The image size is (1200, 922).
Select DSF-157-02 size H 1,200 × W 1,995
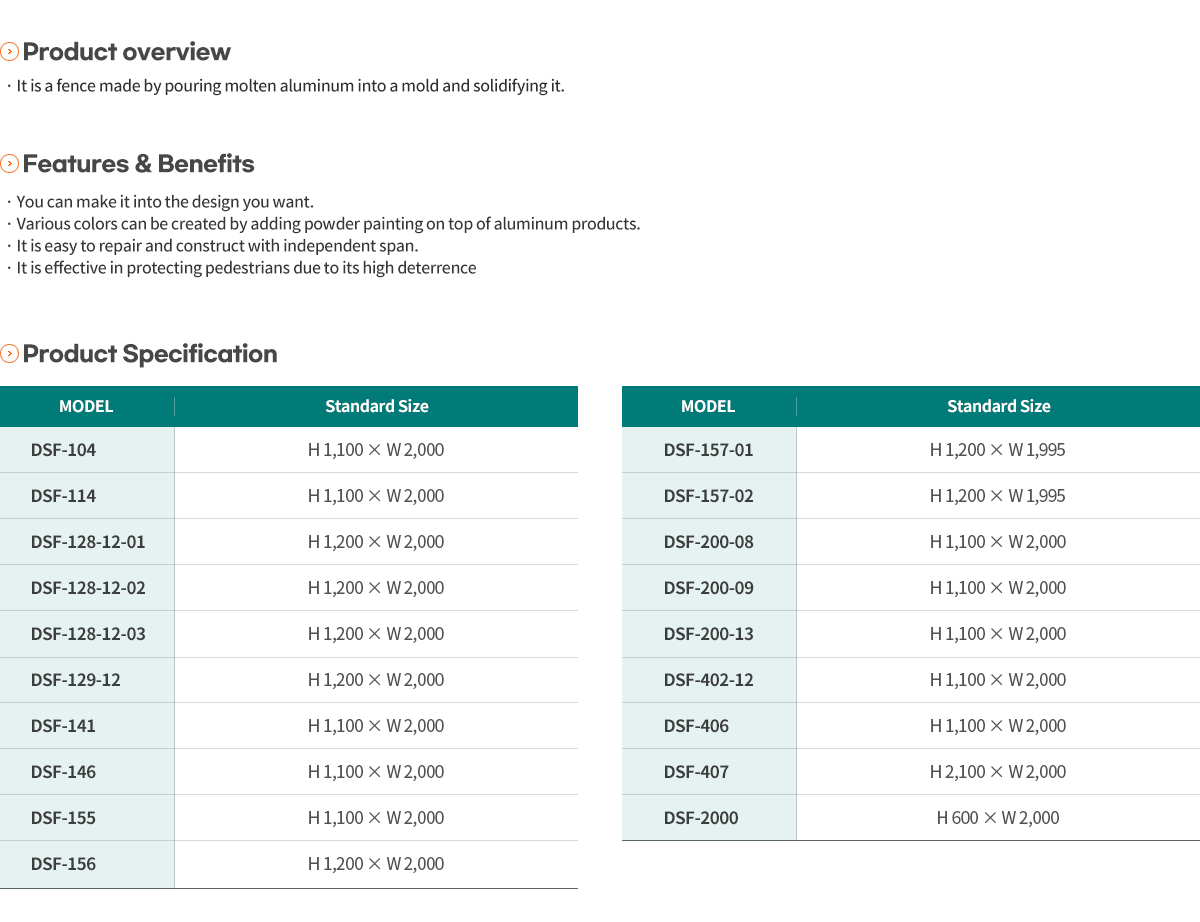[x=998, y=496]
